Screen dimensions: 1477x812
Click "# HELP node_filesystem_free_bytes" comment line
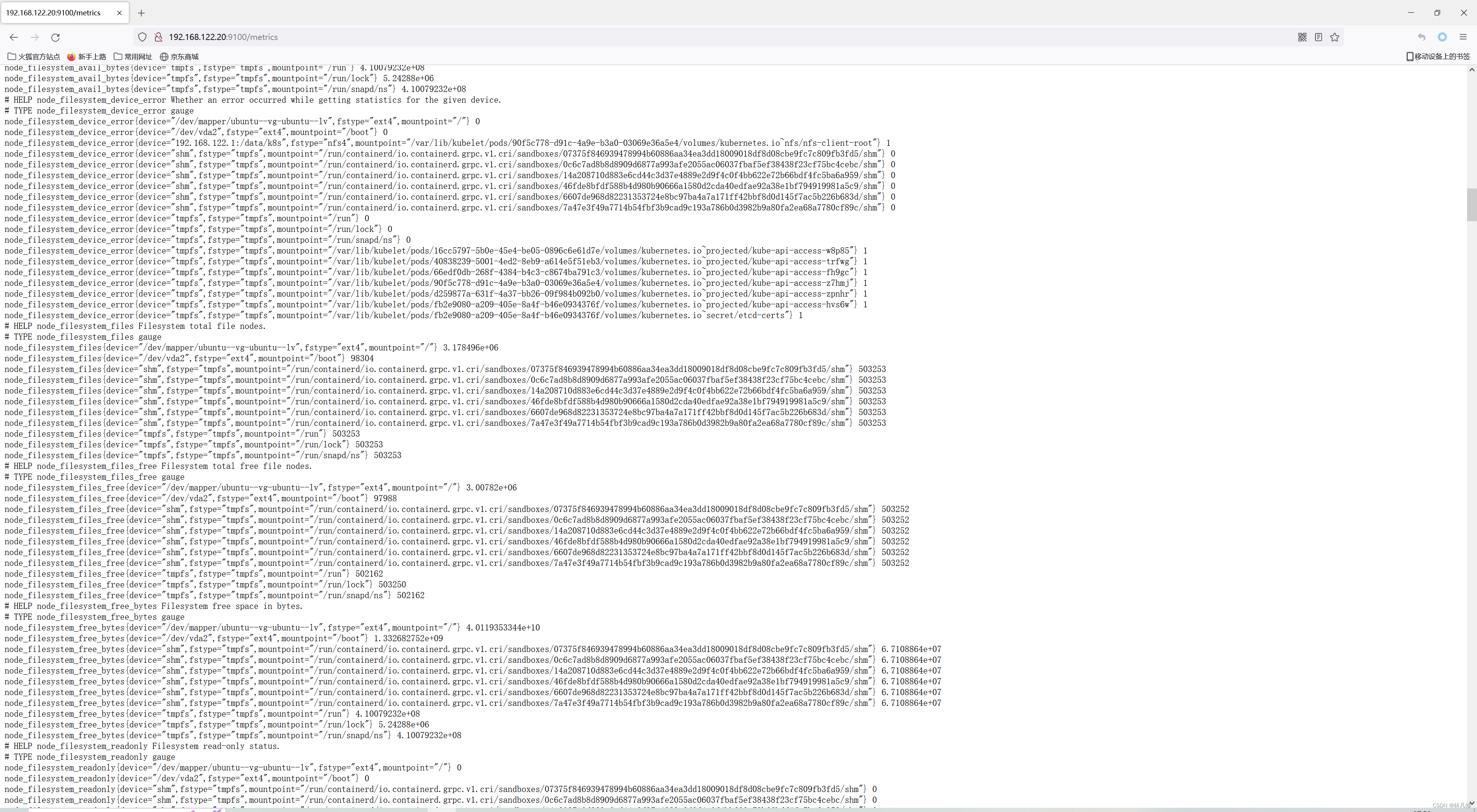click(x=154, y=606)
